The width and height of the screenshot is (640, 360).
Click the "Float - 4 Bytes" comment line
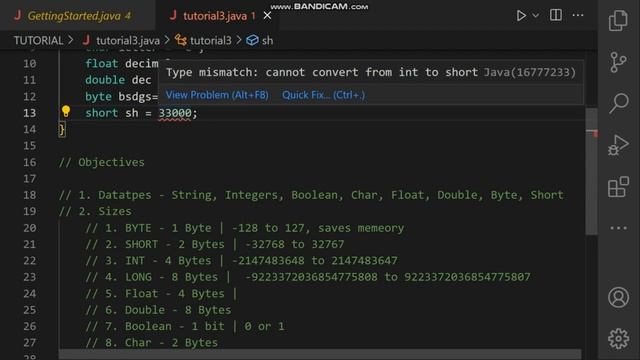(x=161, y=293)
